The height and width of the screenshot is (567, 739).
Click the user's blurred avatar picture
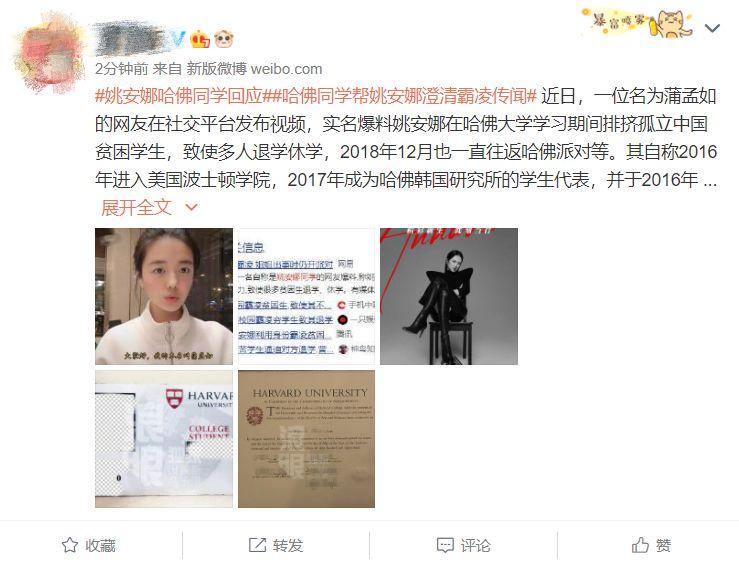(x=49, y=53)
